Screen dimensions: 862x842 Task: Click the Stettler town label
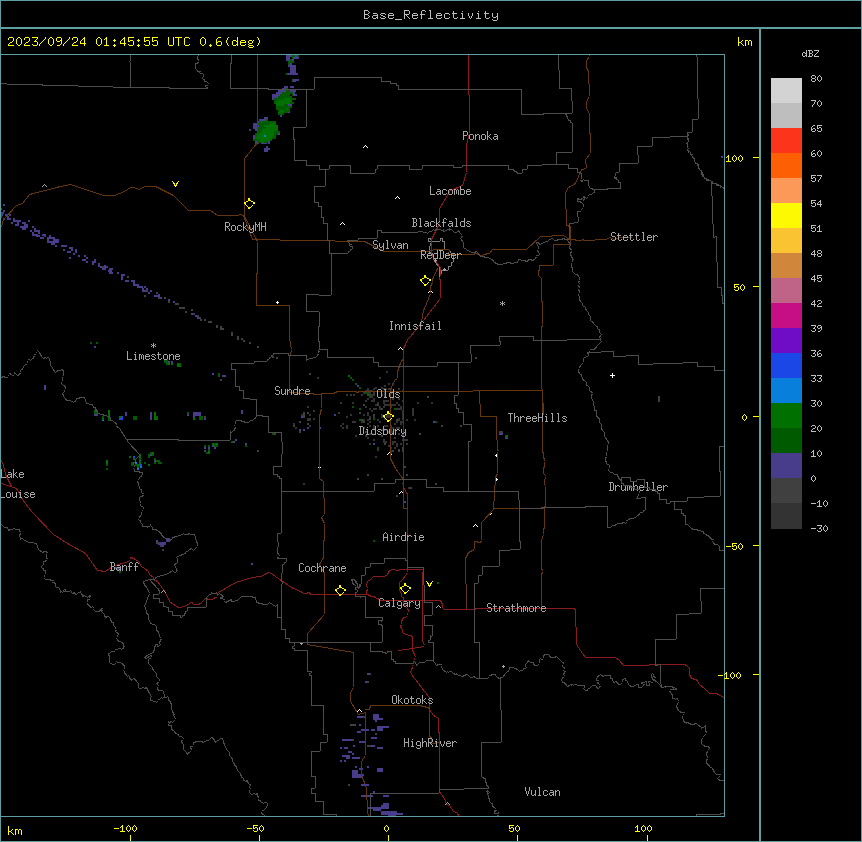coord(634,237)
